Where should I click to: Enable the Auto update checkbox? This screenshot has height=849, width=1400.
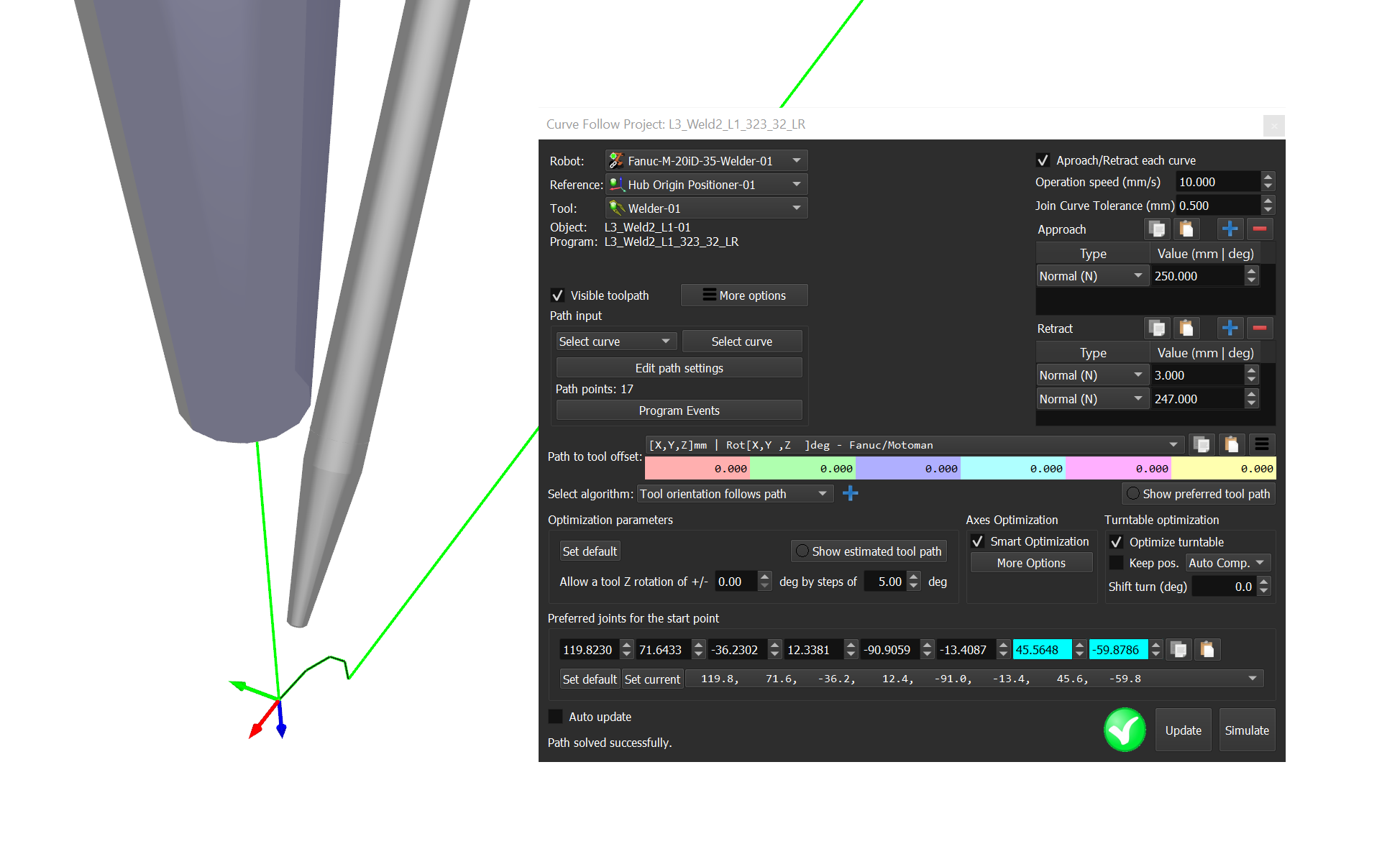tap(556, 717)
